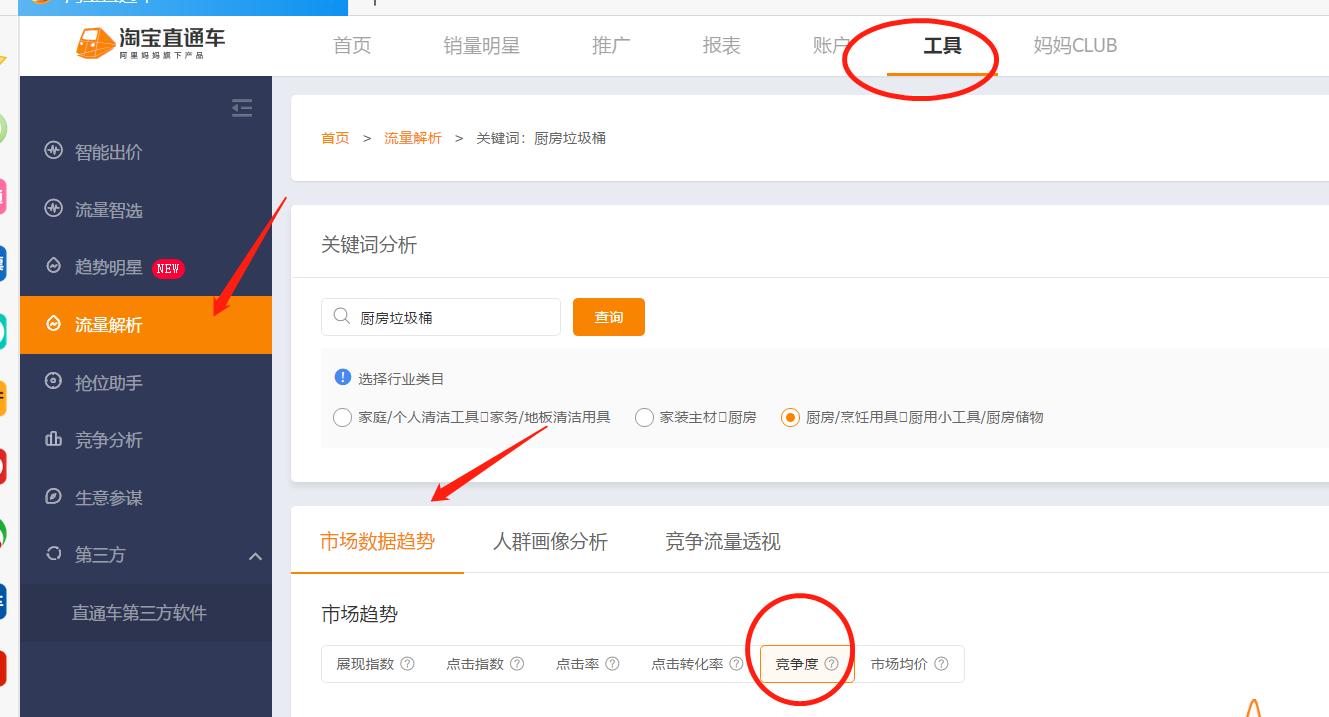Click the help icon beside 竞争度
The width and height of the screenshot is (1329, 717).
831,663
